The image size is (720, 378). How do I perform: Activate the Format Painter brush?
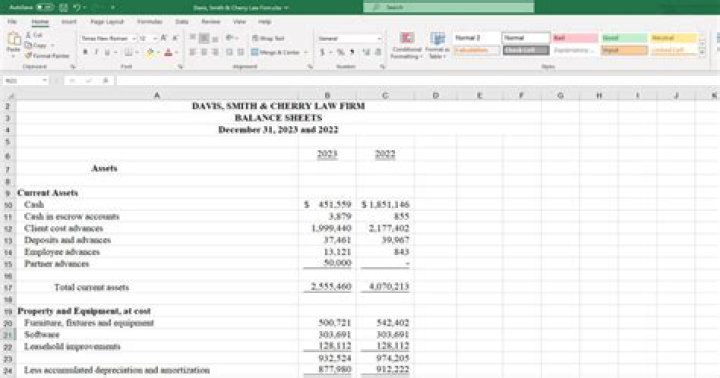coord(47,56)
